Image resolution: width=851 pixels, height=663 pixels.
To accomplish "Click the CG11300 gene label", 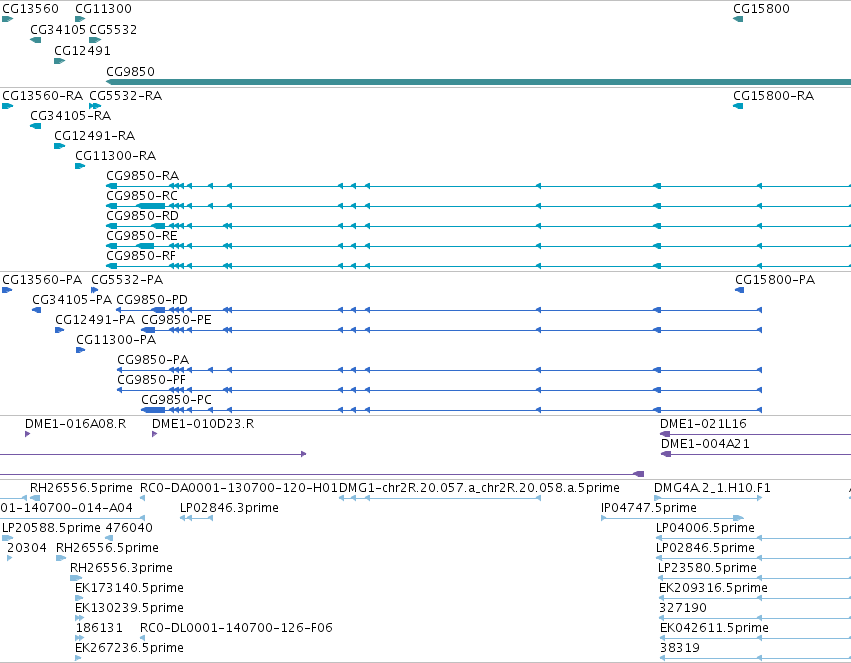I will click(x=103, y=9).
